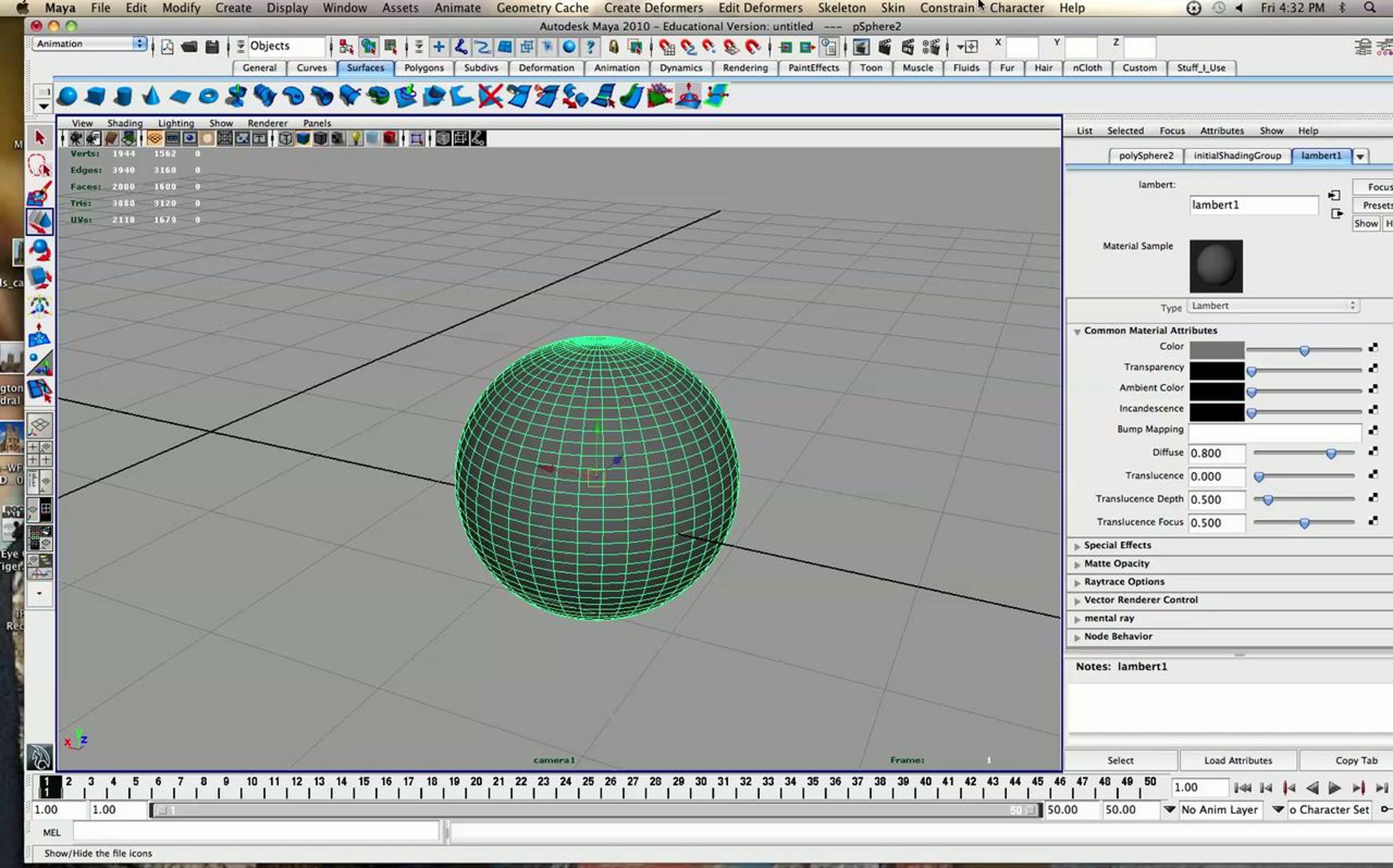Switch to the Polygons shelf tab
The image size is (1393, 868).
[423, 68]
